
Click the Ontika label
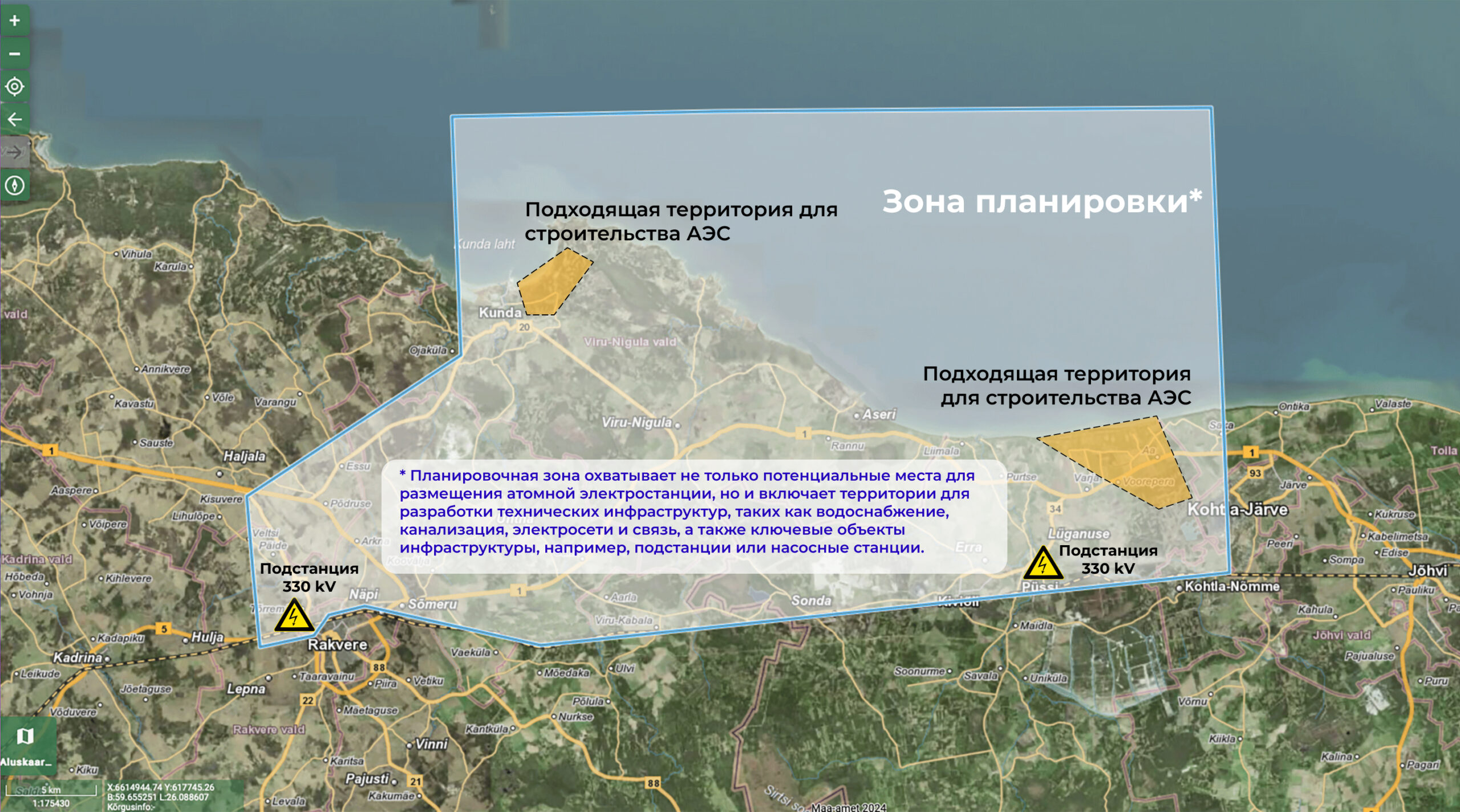point(1294,407)
